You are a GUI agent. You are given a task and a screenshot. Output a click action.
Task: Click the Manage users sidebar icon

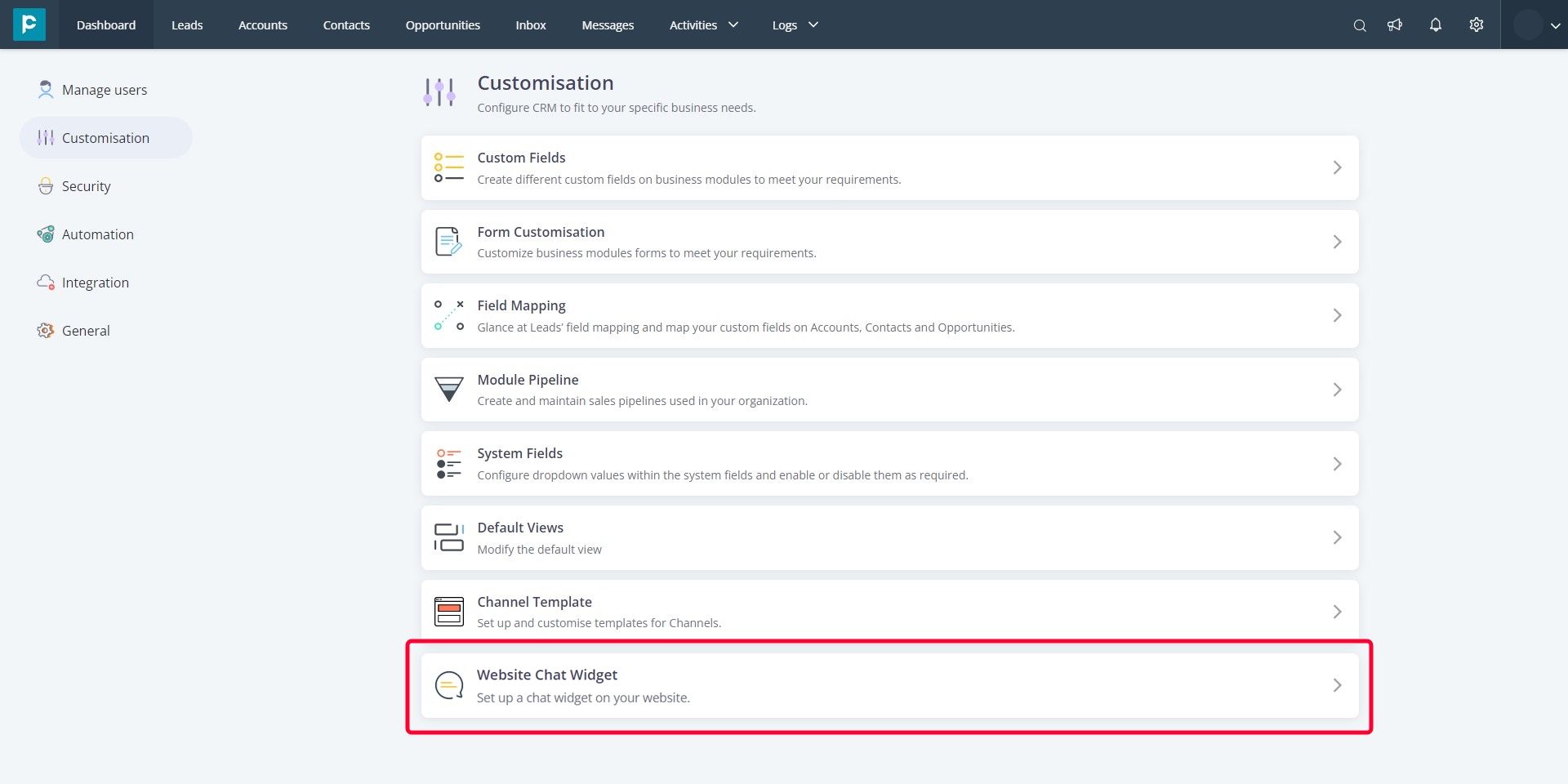coord(46,90)
